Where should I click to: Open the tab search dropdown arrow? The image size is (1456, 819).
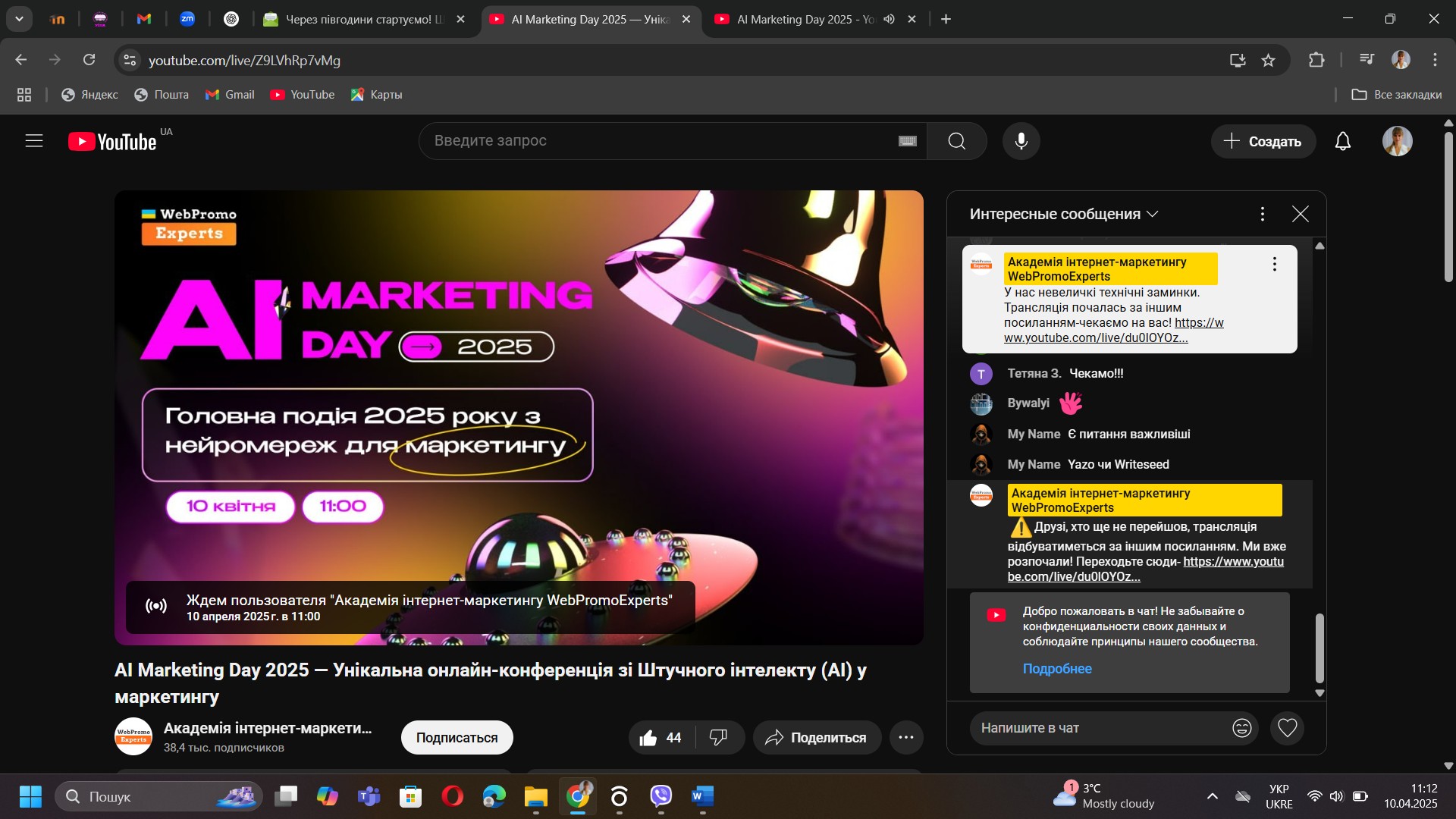[19, 19]
